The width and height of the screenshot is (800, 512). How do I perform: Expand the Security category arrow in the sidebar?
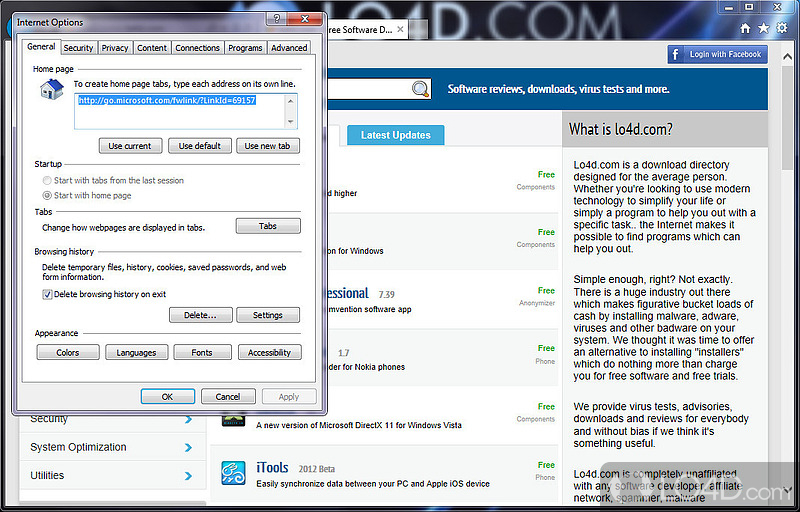click(188, 419)
